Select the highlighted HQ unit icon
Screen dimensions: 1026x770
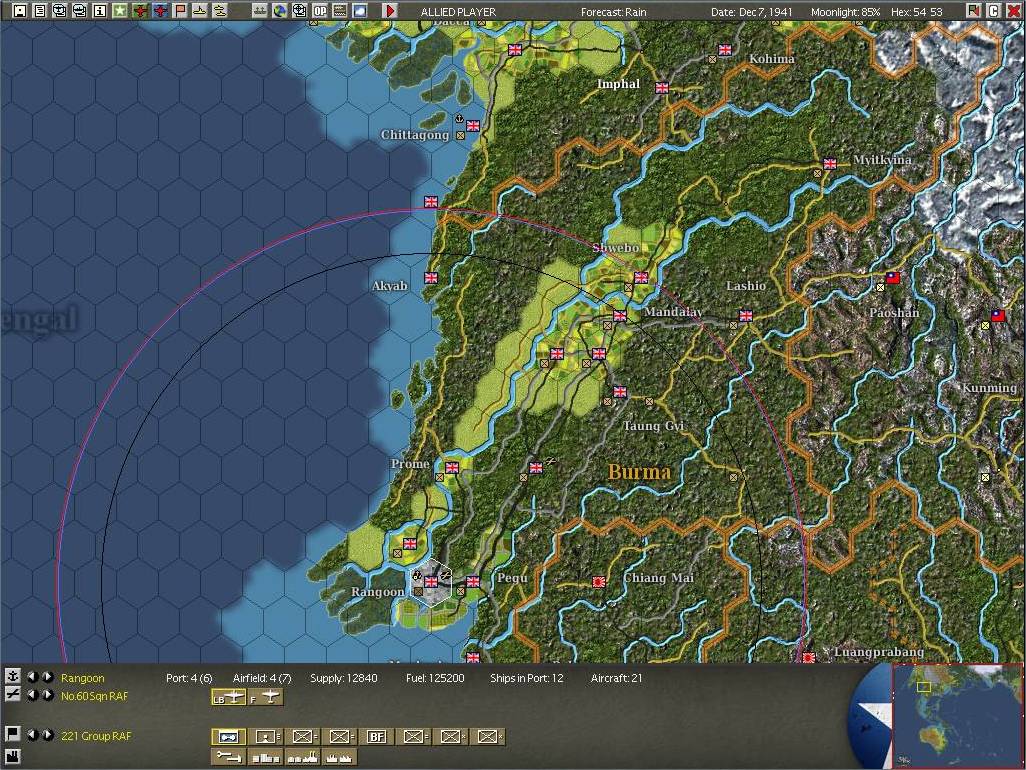coord(228,737)
